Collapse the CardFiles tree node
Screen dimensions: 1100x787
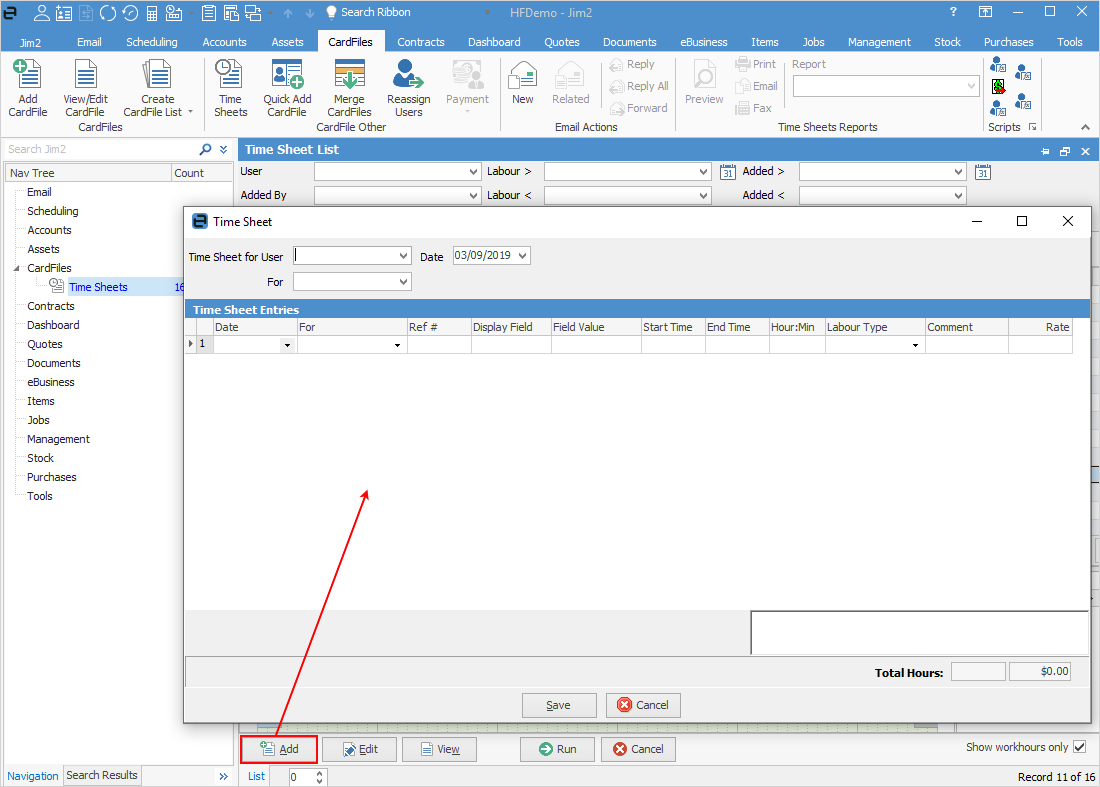(15, 267)
